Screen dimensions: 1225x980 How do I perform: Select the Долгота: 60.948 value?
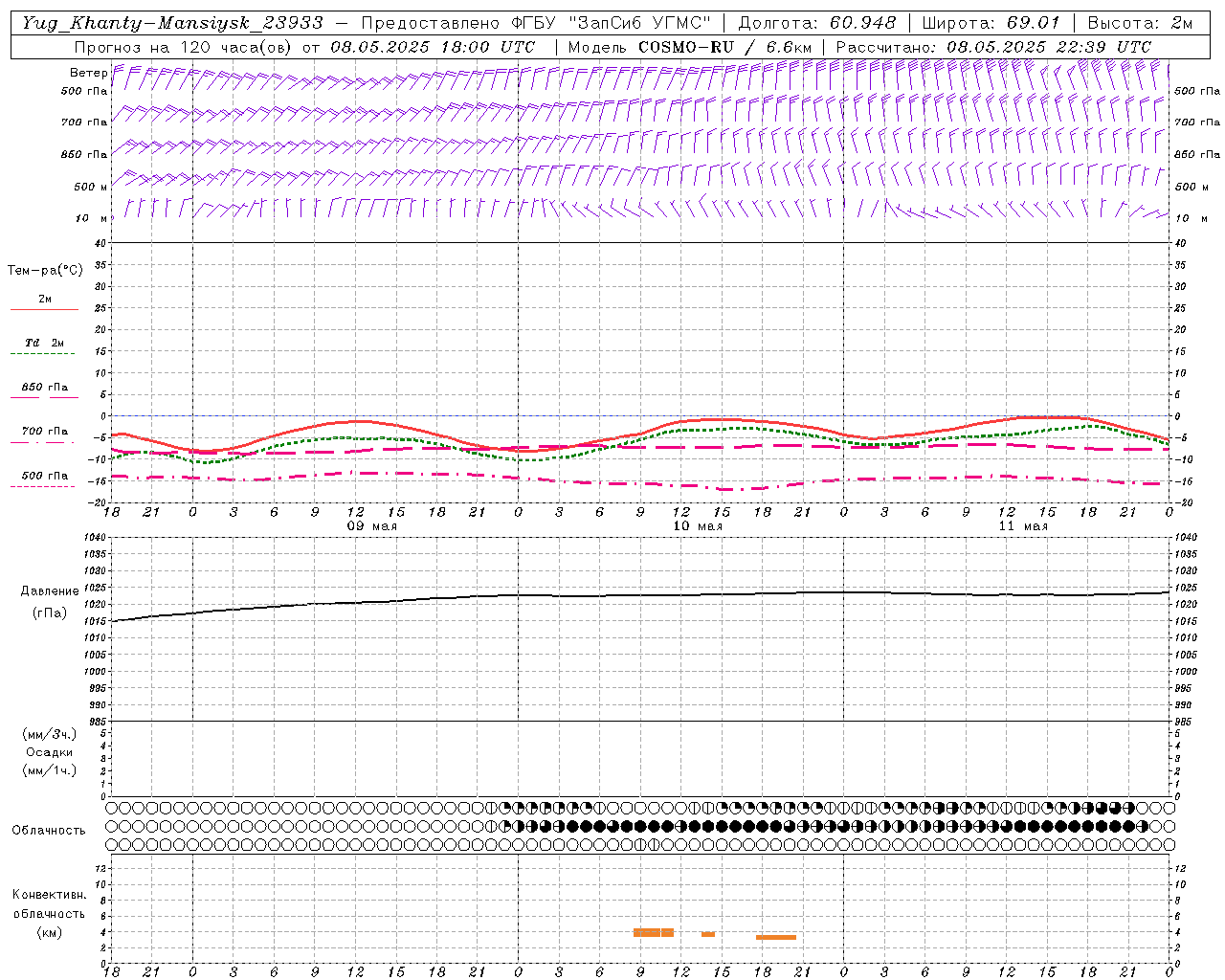[x=817, y=23]
